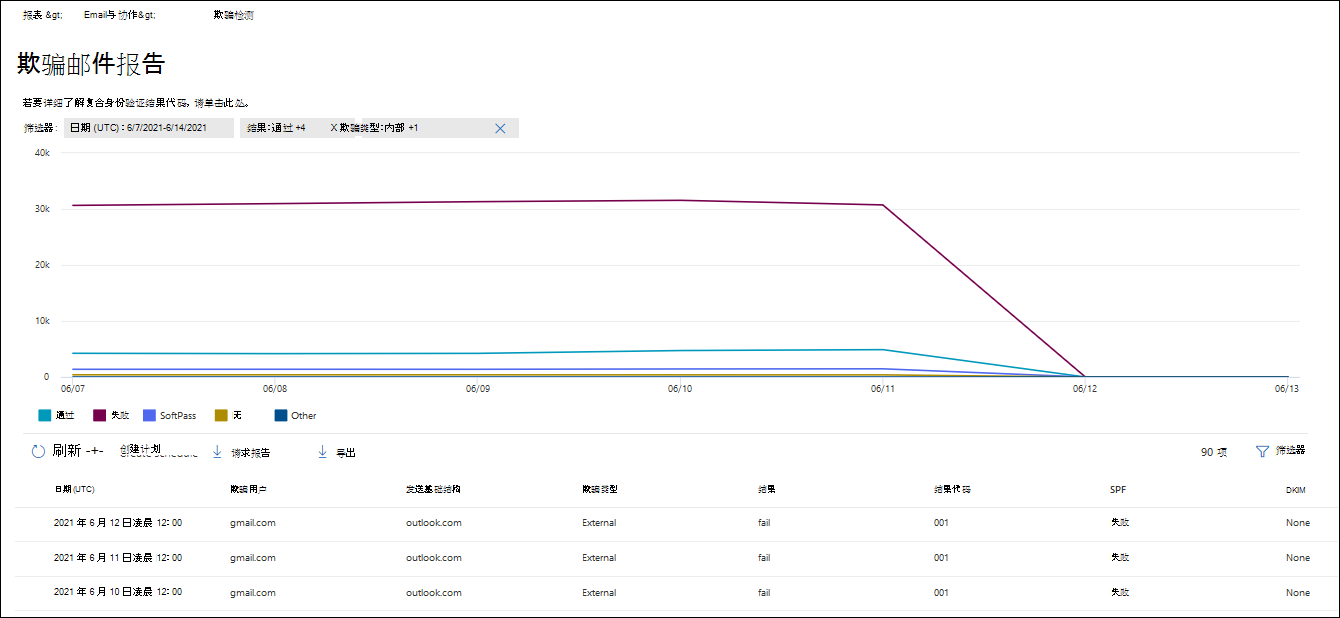Sort by SPF column header
Screen dimensions: 1340x618
[1118, 490]
